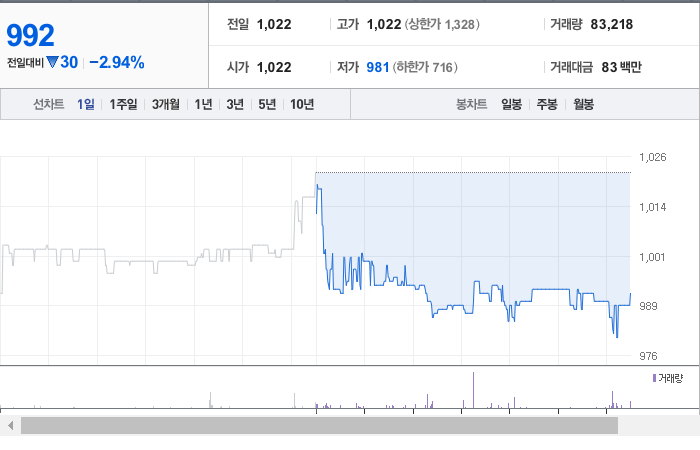Click the 전일 value 1,022
The image size is (700, 450).
click(274, 24)
